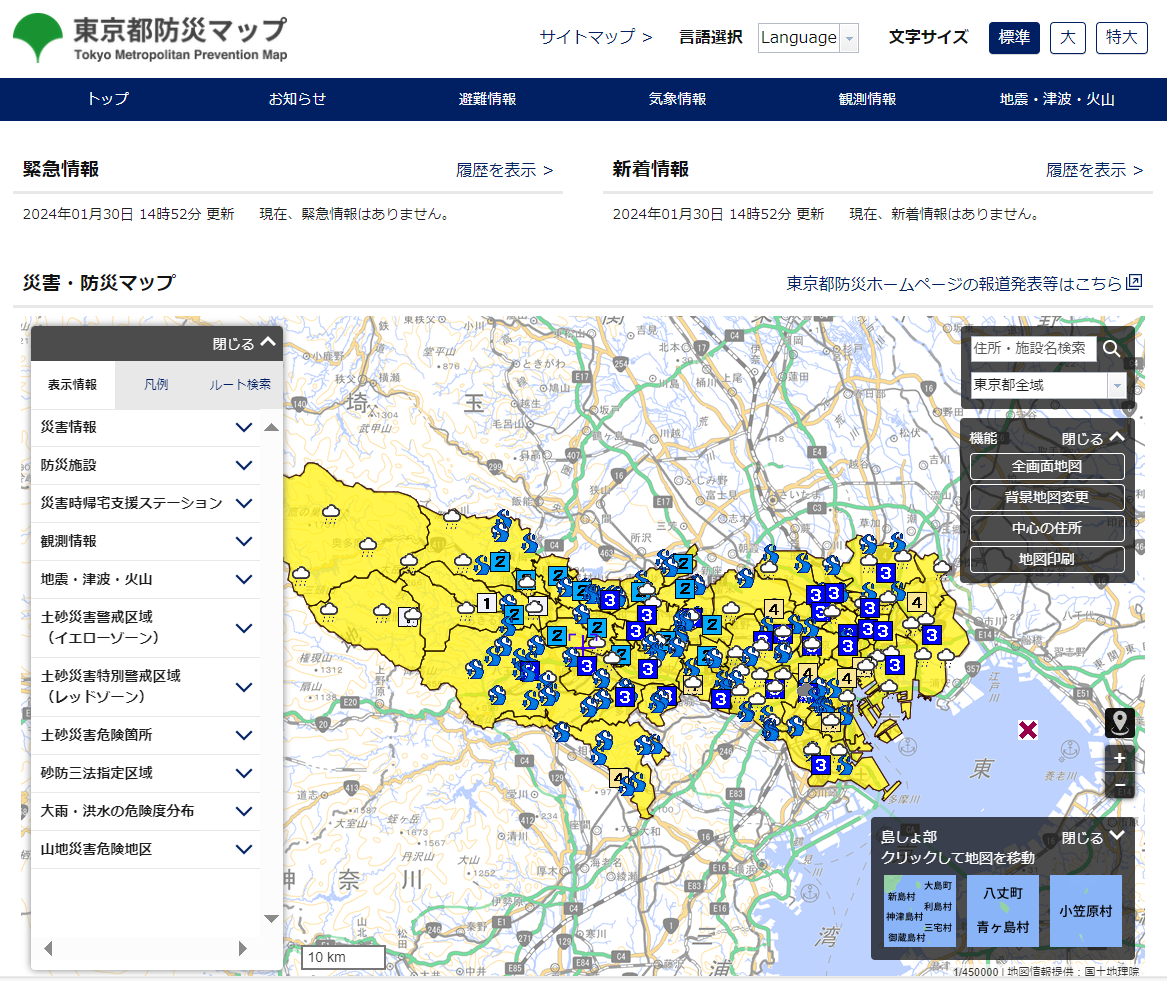Collapse the left panel with 閉じる
The height and width of the screenshot is (981, 1167).
pyautogui.click(x=243, y=343)
